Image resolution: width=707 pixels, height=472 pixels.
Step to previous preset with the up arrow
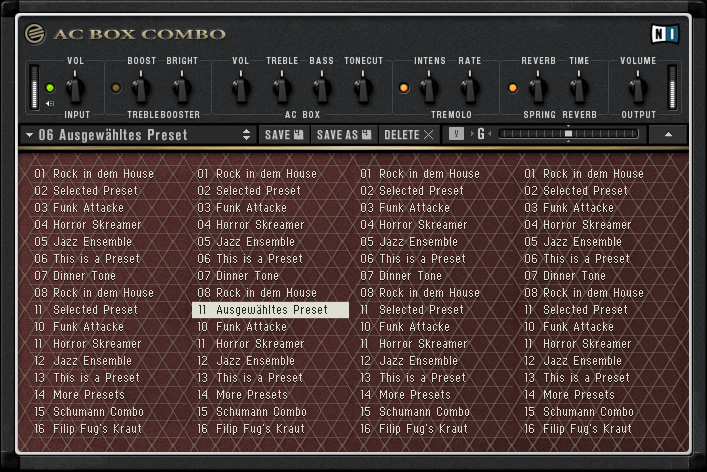pos(246,131)
